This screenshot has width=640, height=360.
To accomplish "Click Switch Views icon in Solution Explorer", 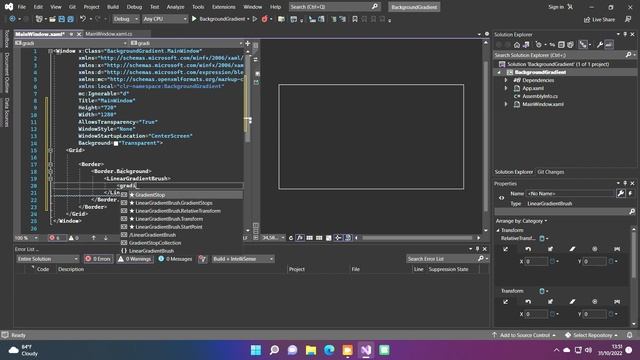I will pyautogui.click(x=526, y=45).
